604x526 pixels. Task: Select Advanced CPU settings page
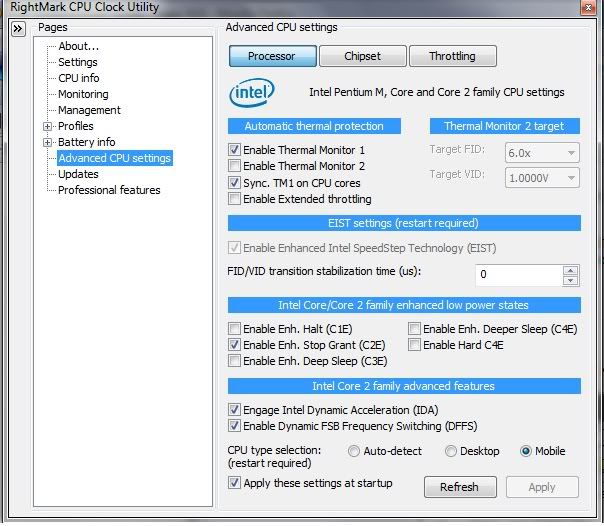(115, 158)
